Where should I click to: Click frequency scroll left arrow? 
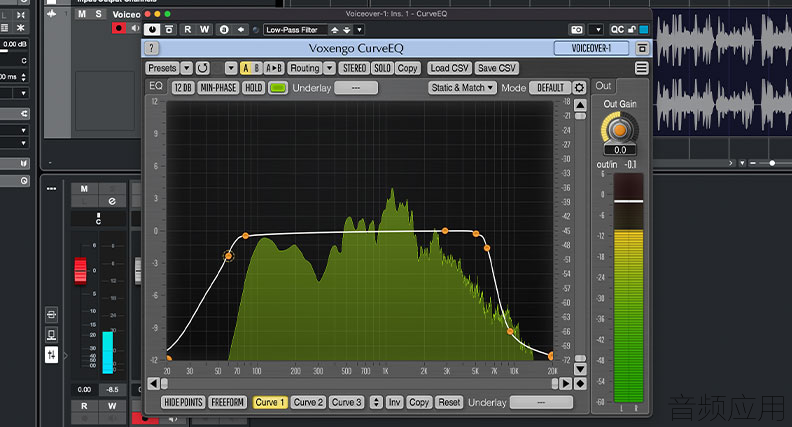[x=154, y=384]
